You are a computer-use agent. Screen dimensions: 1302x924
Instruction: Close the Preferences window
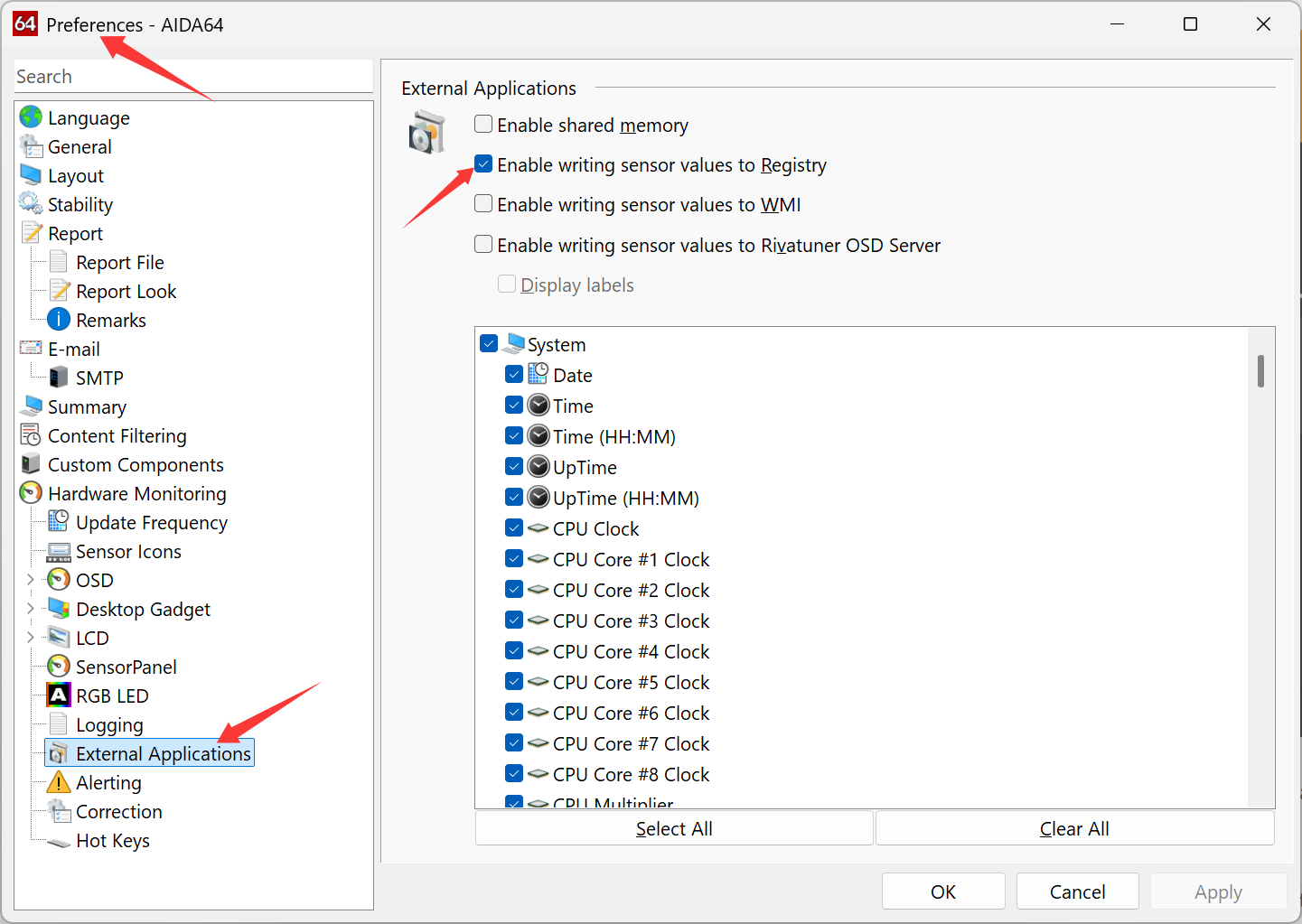point(1263,23)
